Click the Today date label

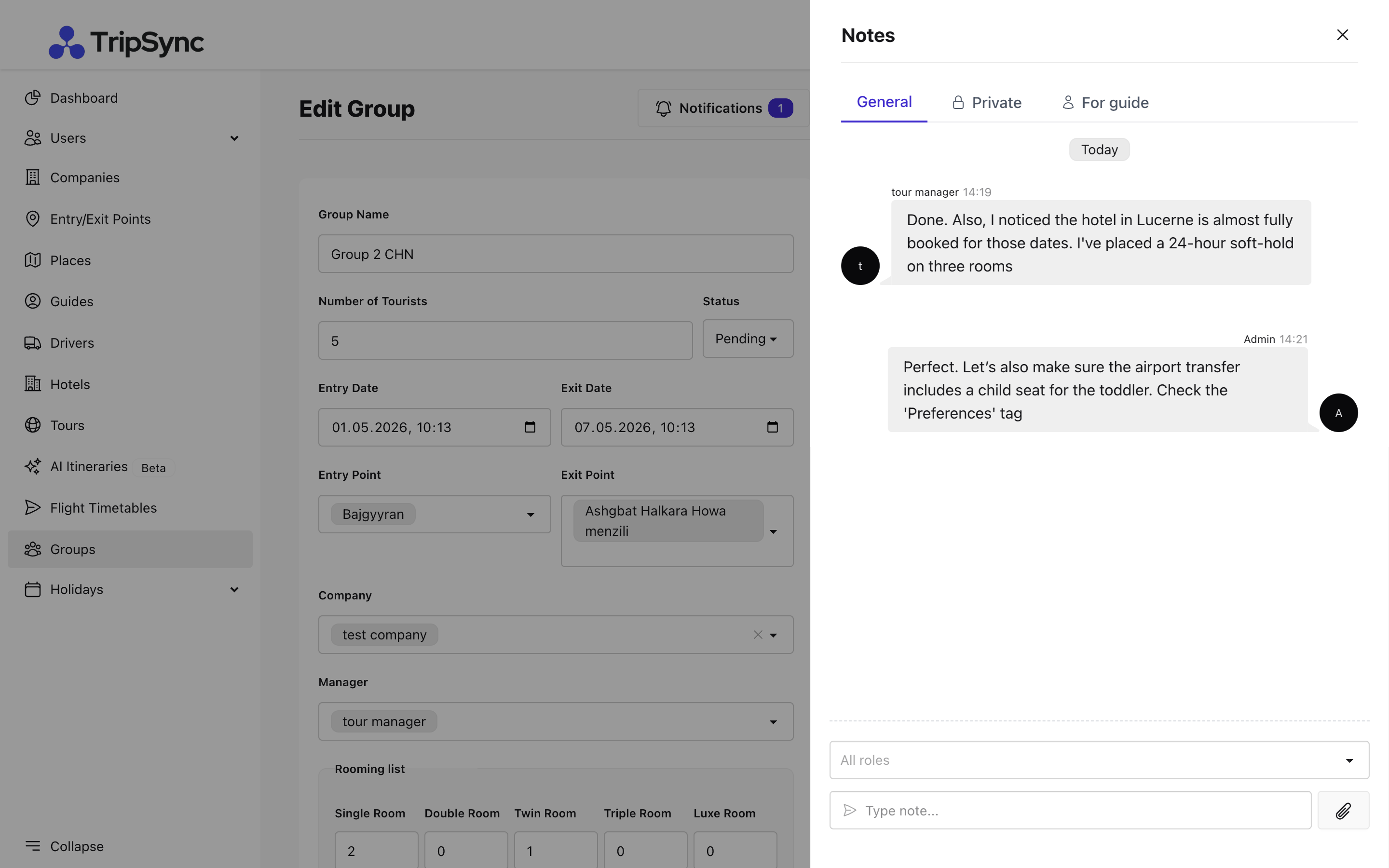(1099, 149)
